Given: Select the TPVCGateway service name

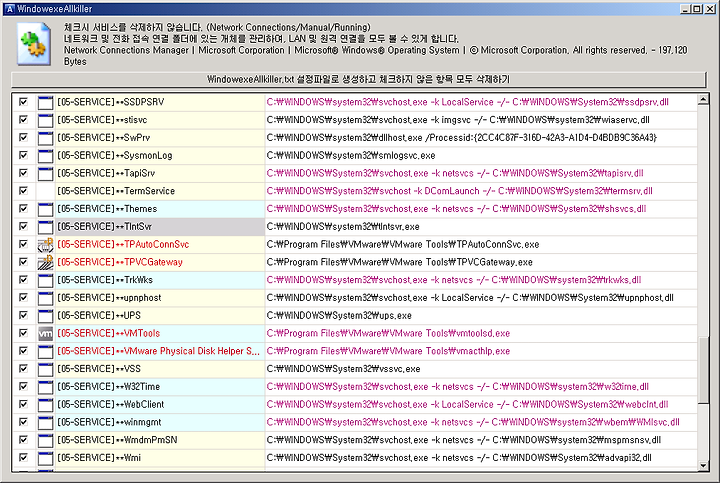Looking at the screenshot, I should 120,262.
